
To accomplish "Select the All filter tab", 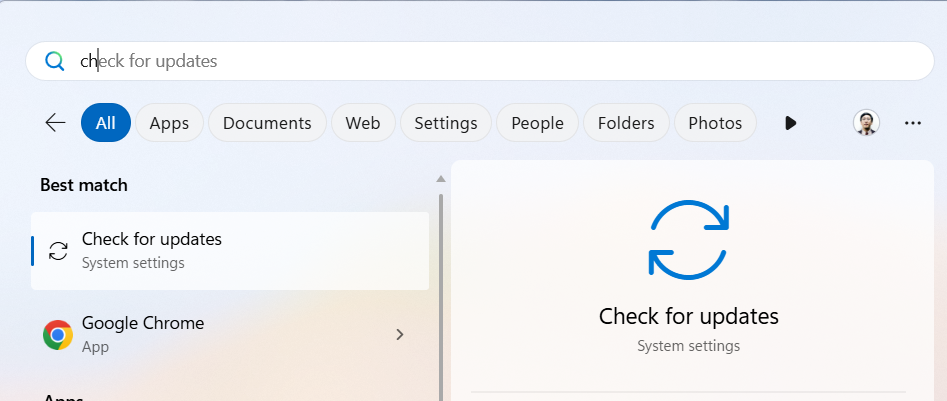I will (106, 123).
